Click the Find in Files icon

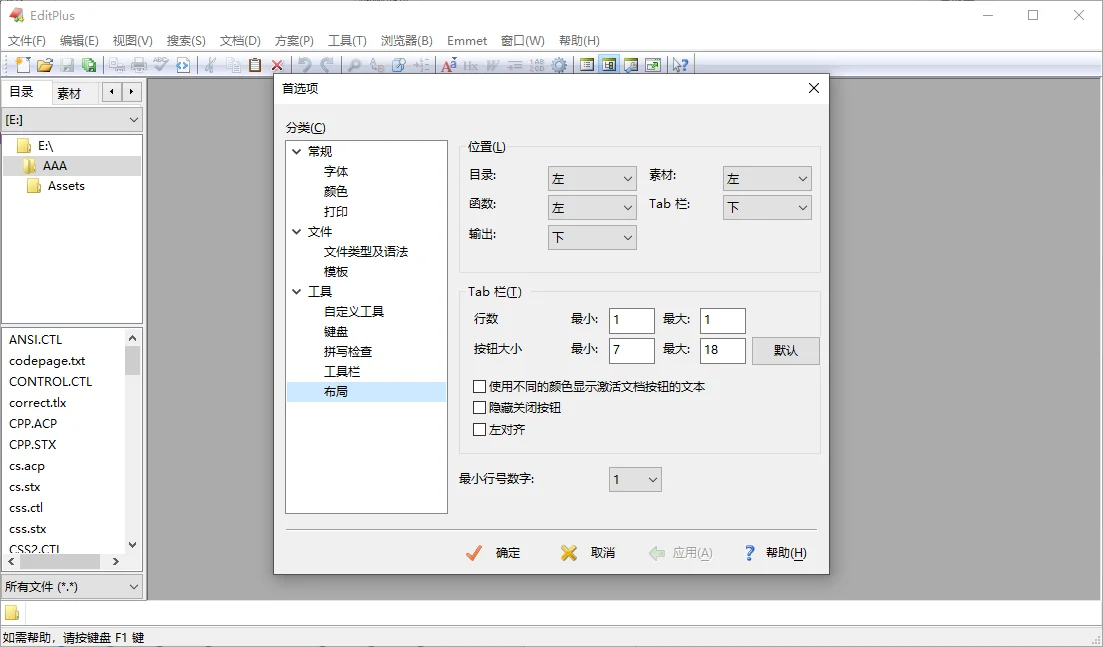[398, 65]
